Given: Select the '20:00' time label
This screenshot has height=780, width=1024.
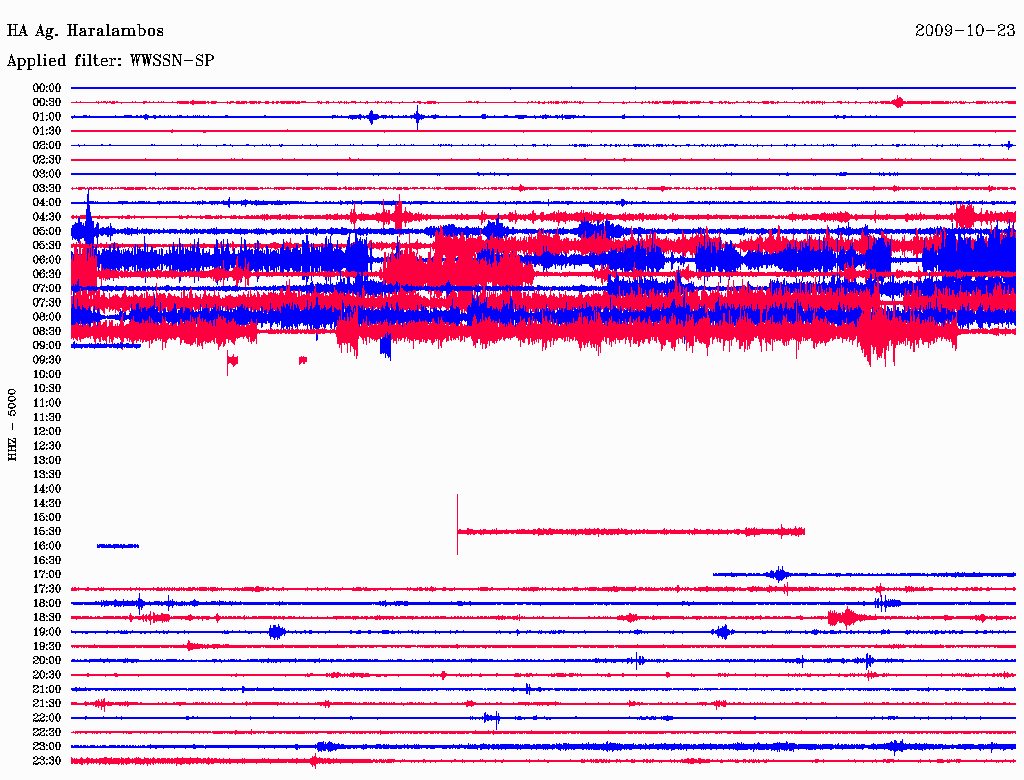Looking at the screenshot, I should point(47,660).
